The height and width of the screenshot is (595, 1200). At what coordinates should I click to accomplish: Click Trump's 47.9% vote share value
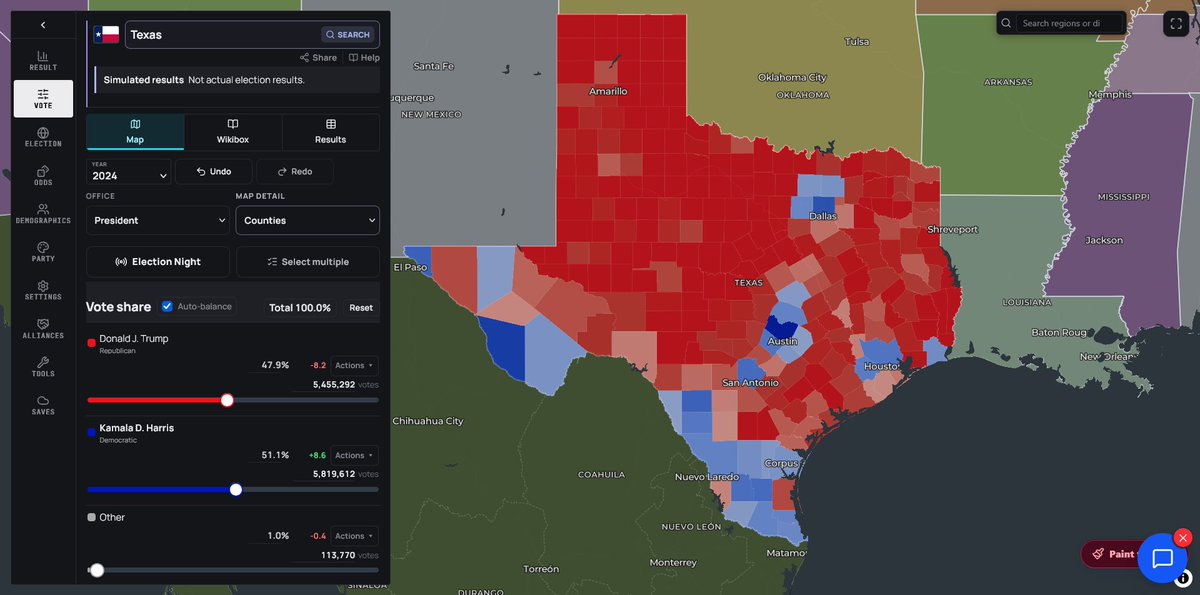pos(275,365)
